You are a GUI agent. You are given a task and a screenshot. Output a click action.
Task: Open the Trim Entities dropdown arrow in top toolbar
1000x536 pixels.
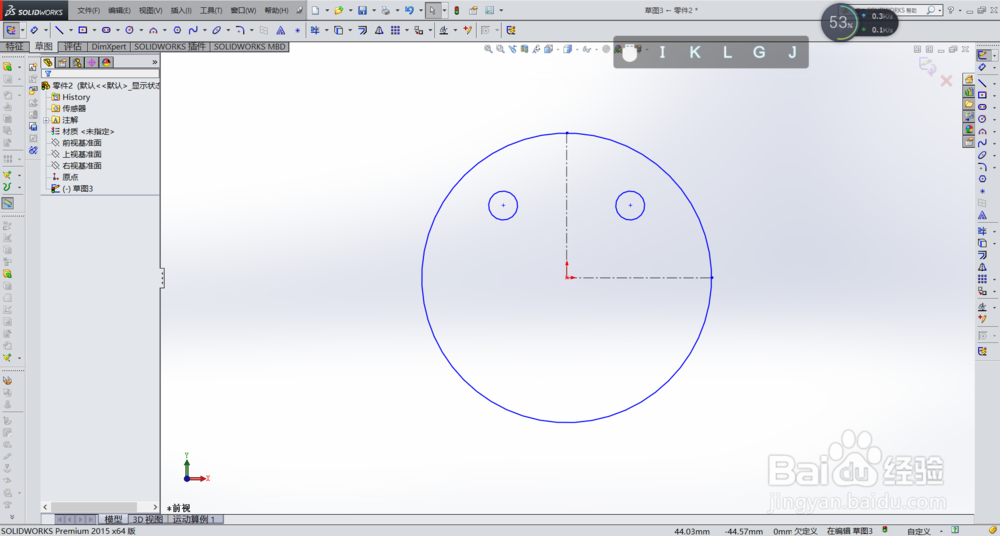point(327,30)
